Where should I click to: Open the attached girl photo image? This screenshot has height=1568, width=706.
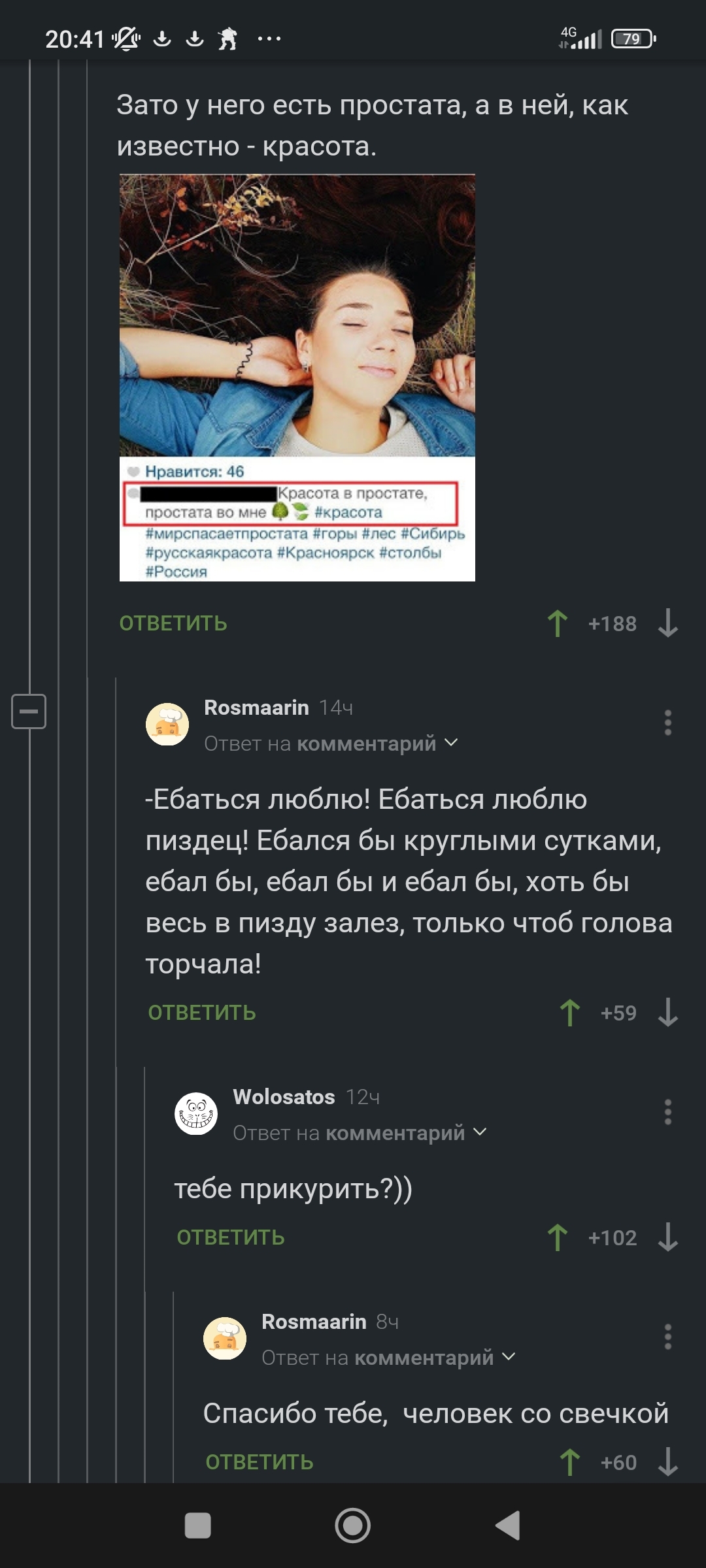[x=297, y=378]
